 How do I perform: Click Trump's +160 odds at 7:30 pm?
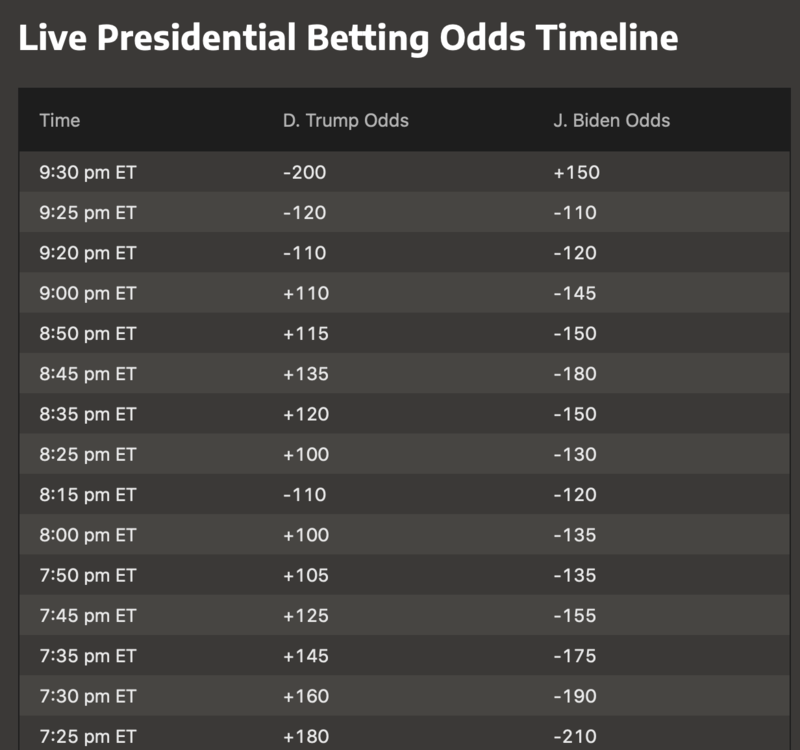point(305,697)
